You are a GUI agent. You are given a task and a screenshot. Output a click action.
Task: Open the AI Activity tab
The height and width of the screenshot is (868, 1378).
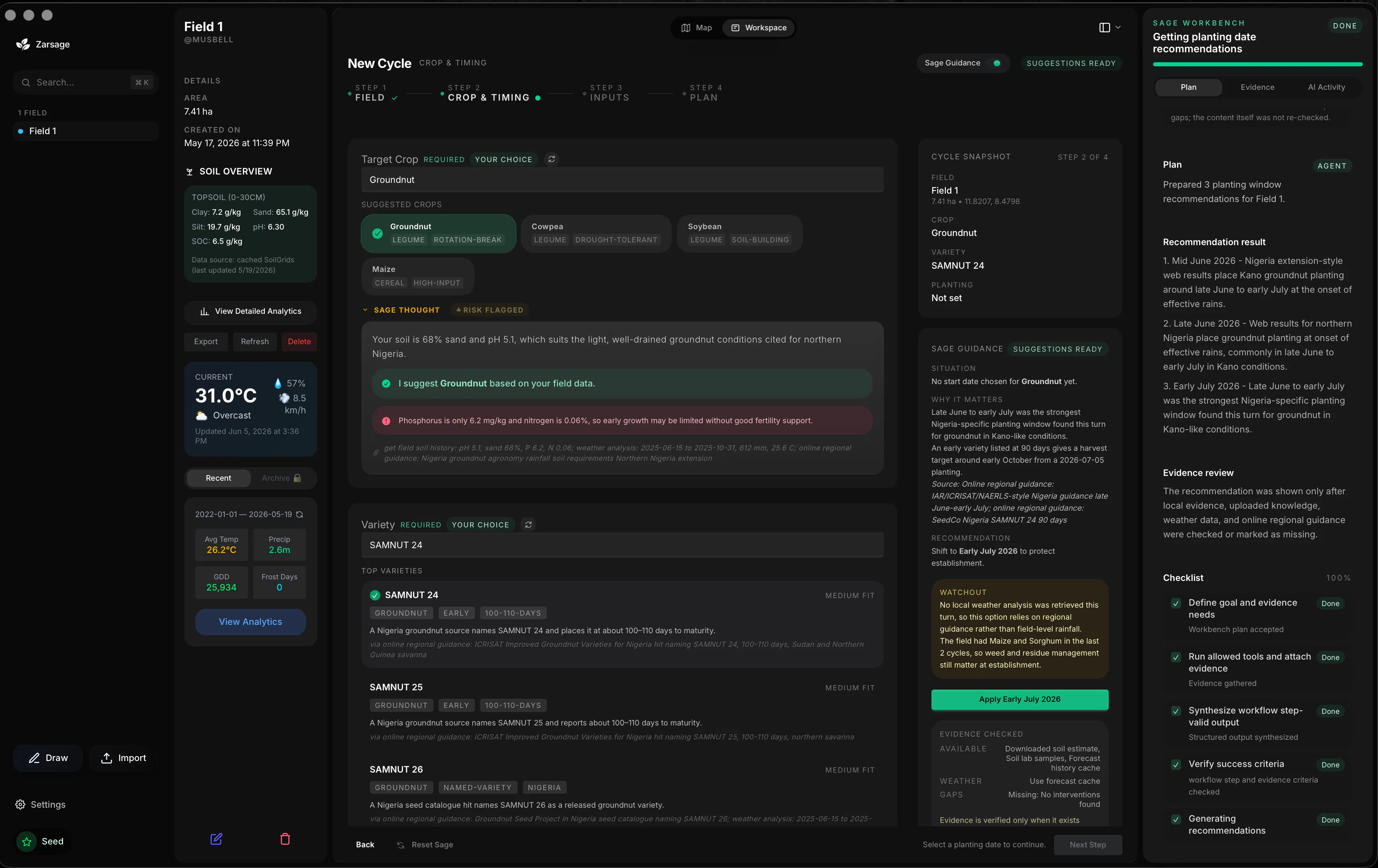click(x=1326, y=87)
